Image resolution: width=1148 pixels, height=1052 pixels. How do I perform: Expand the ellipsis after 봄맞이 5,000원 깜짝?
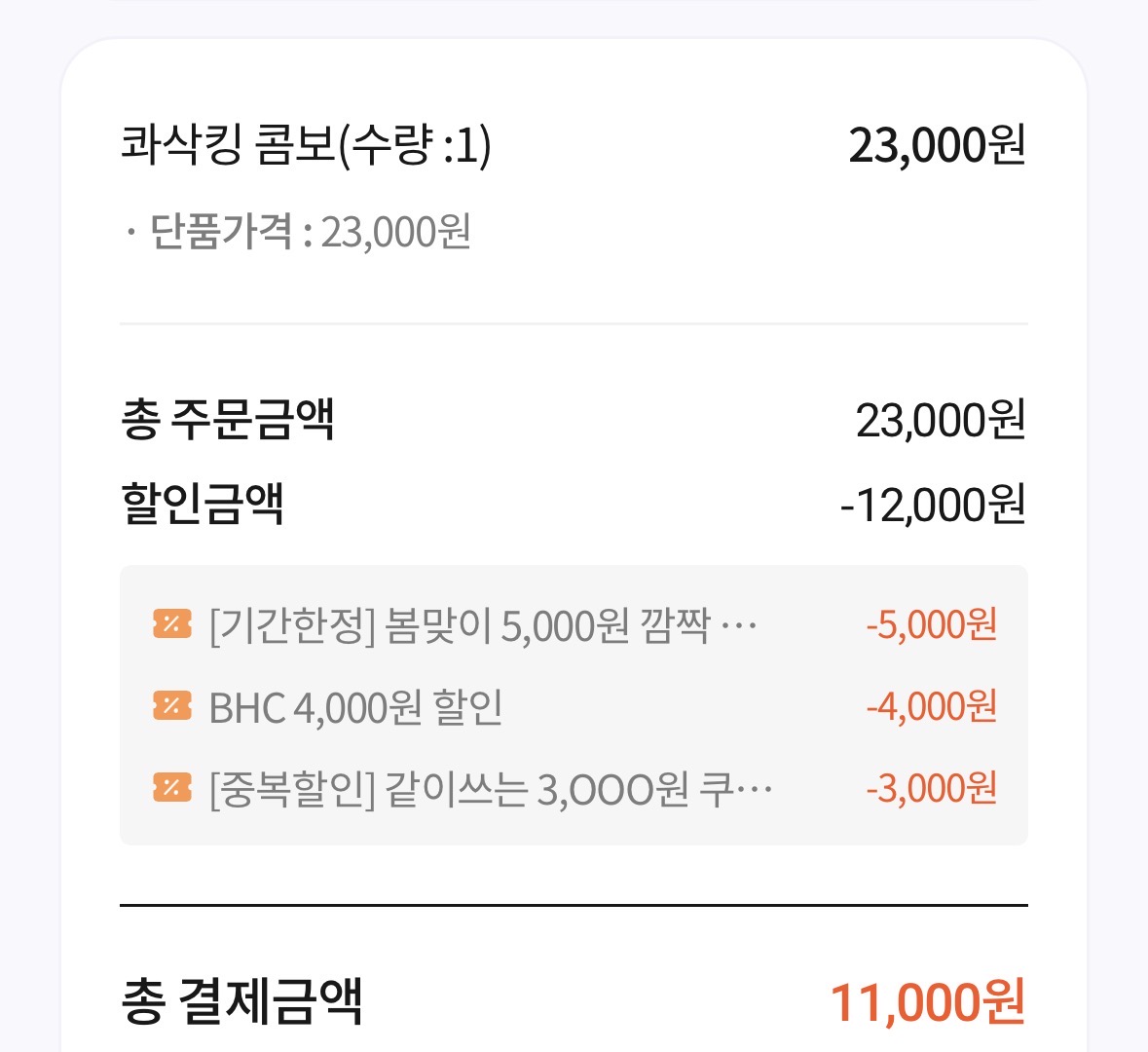tap(737, 624)
